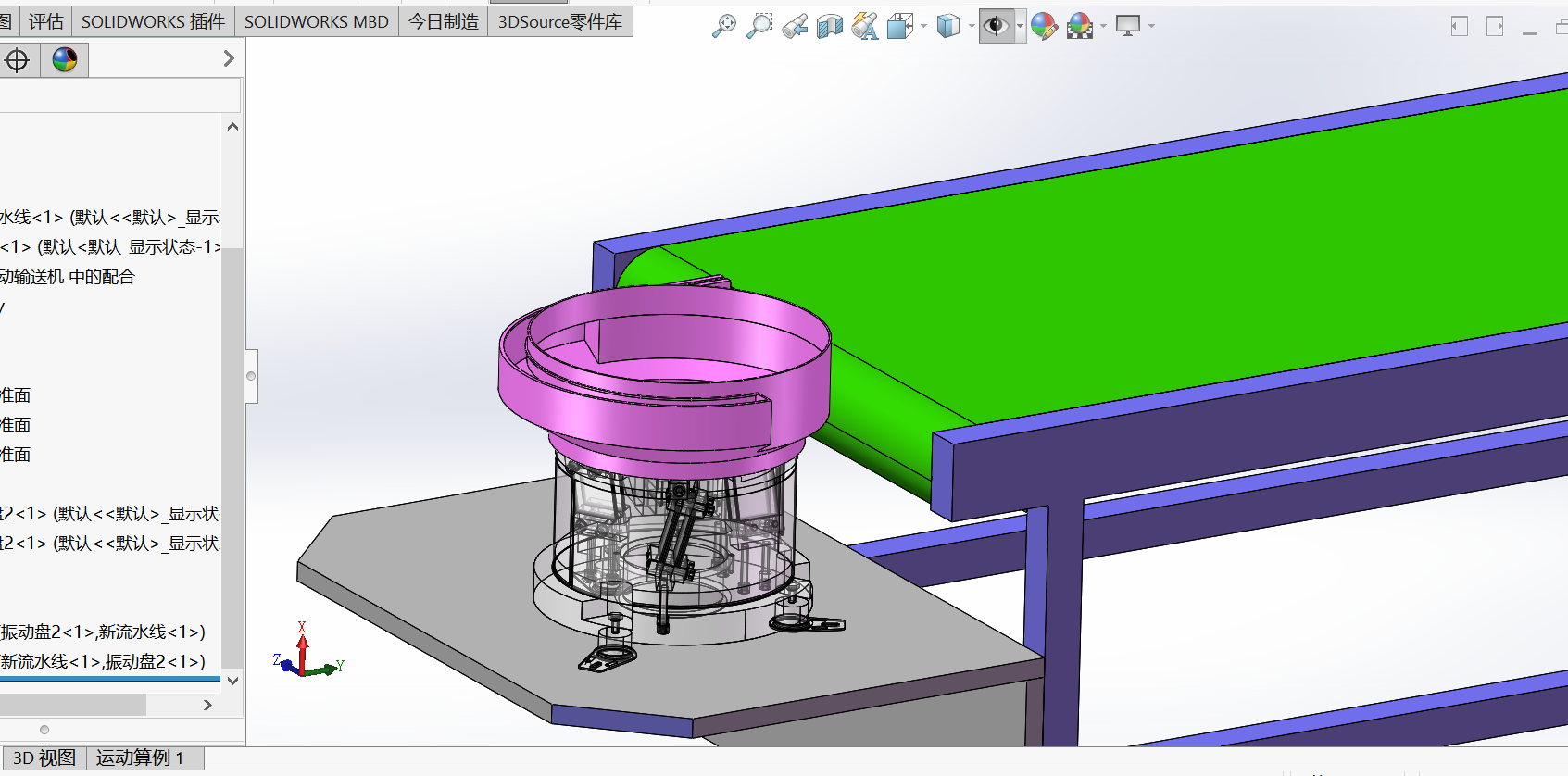Open the Apply Scene dropdown arrow
Image resolution: width=1568 pixels, height=776 pixels.
[1103, 26]
